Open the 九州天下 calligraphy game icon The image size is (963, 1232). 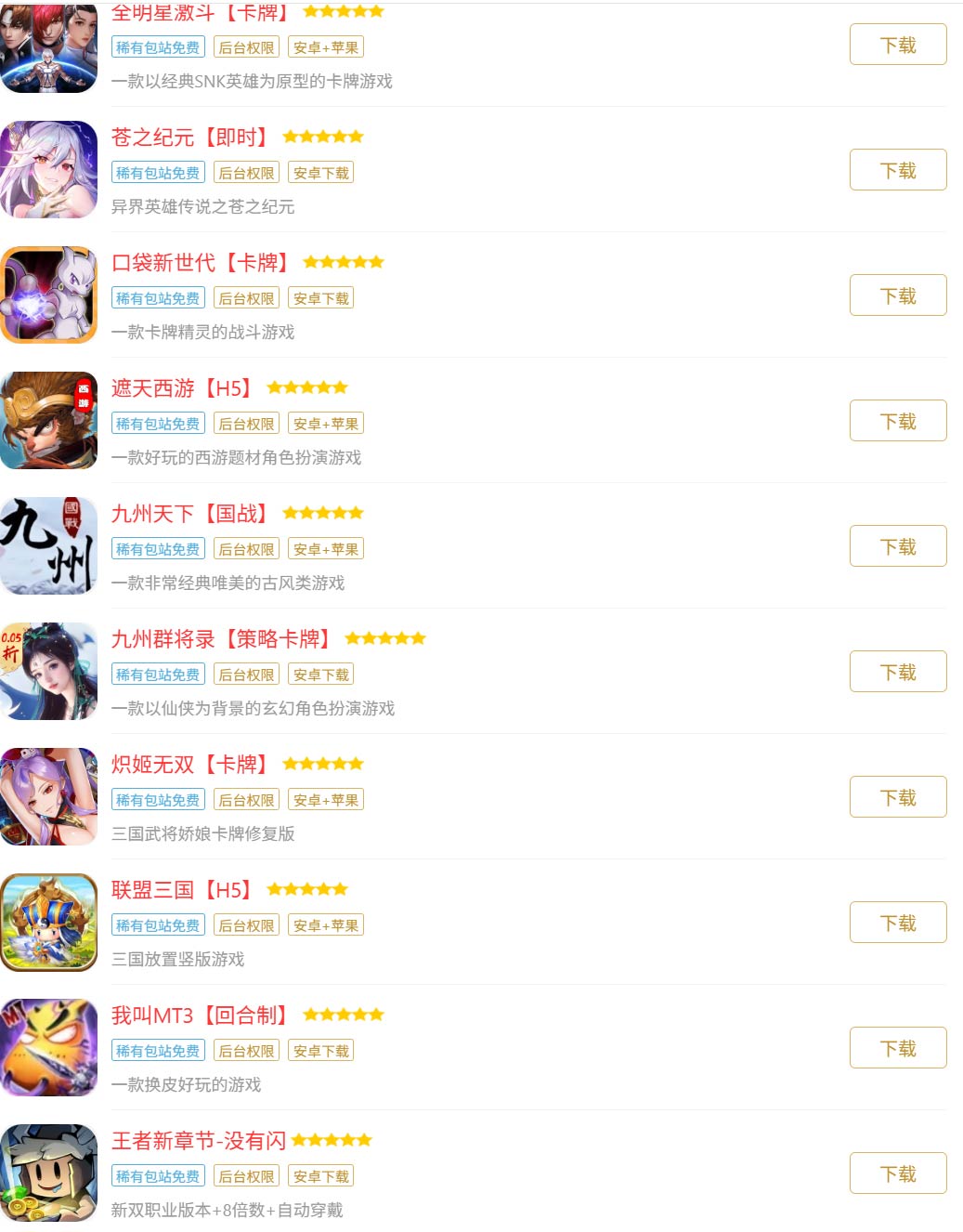click(x=48, y=545)
